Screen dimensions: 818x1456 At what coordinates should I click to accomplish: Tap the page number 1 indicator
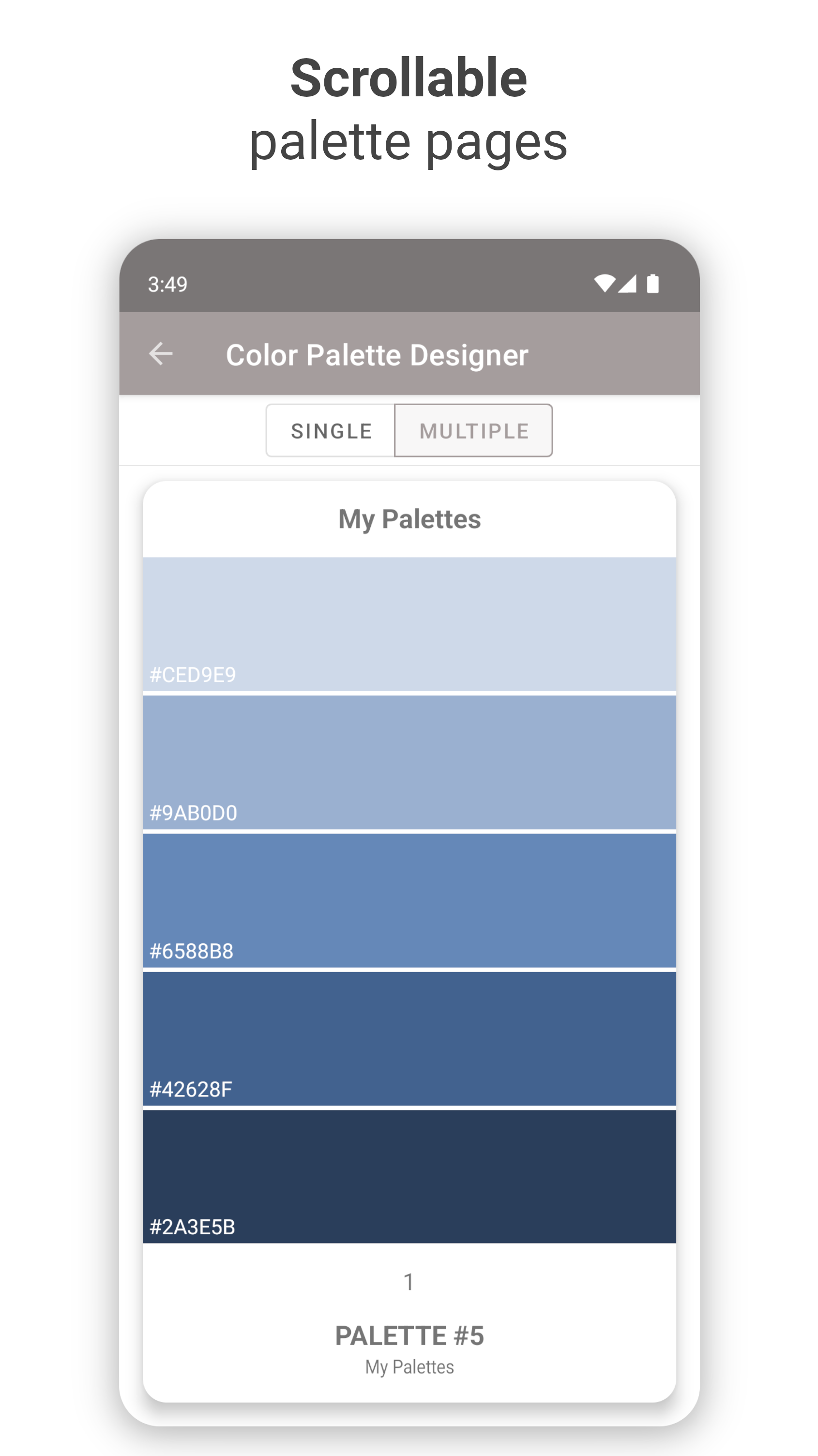(409, 1282)
